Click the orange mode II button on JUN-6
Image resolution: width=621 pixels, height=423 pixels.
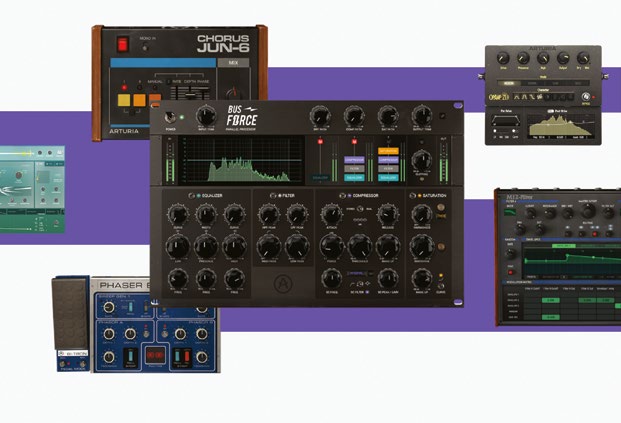139,100
